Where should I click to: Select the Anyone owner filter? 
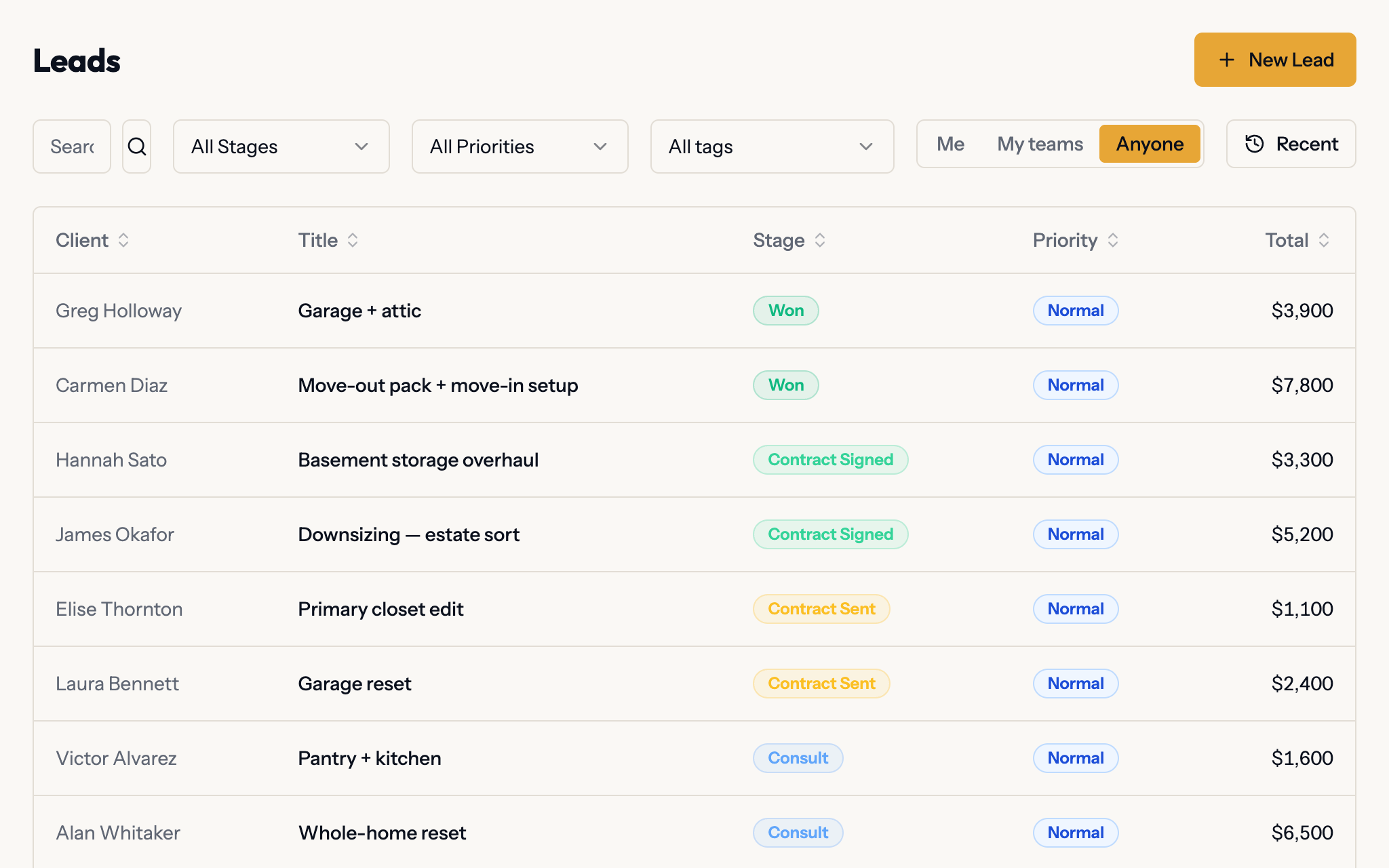[1150, 144]
